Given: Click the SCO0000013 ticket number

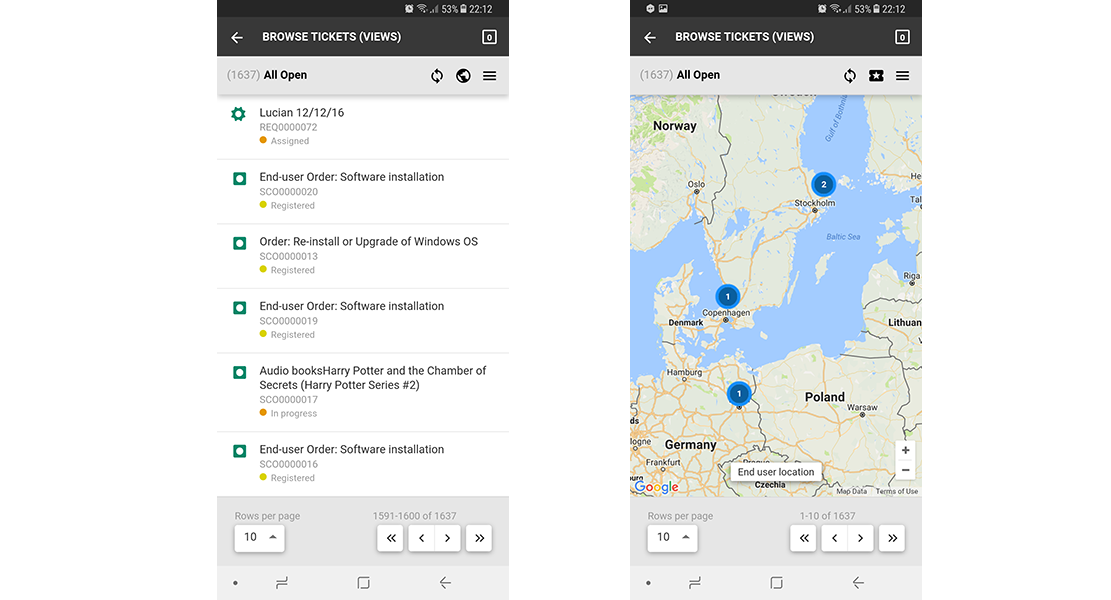Looking at the screenshot, I should 288,256.
